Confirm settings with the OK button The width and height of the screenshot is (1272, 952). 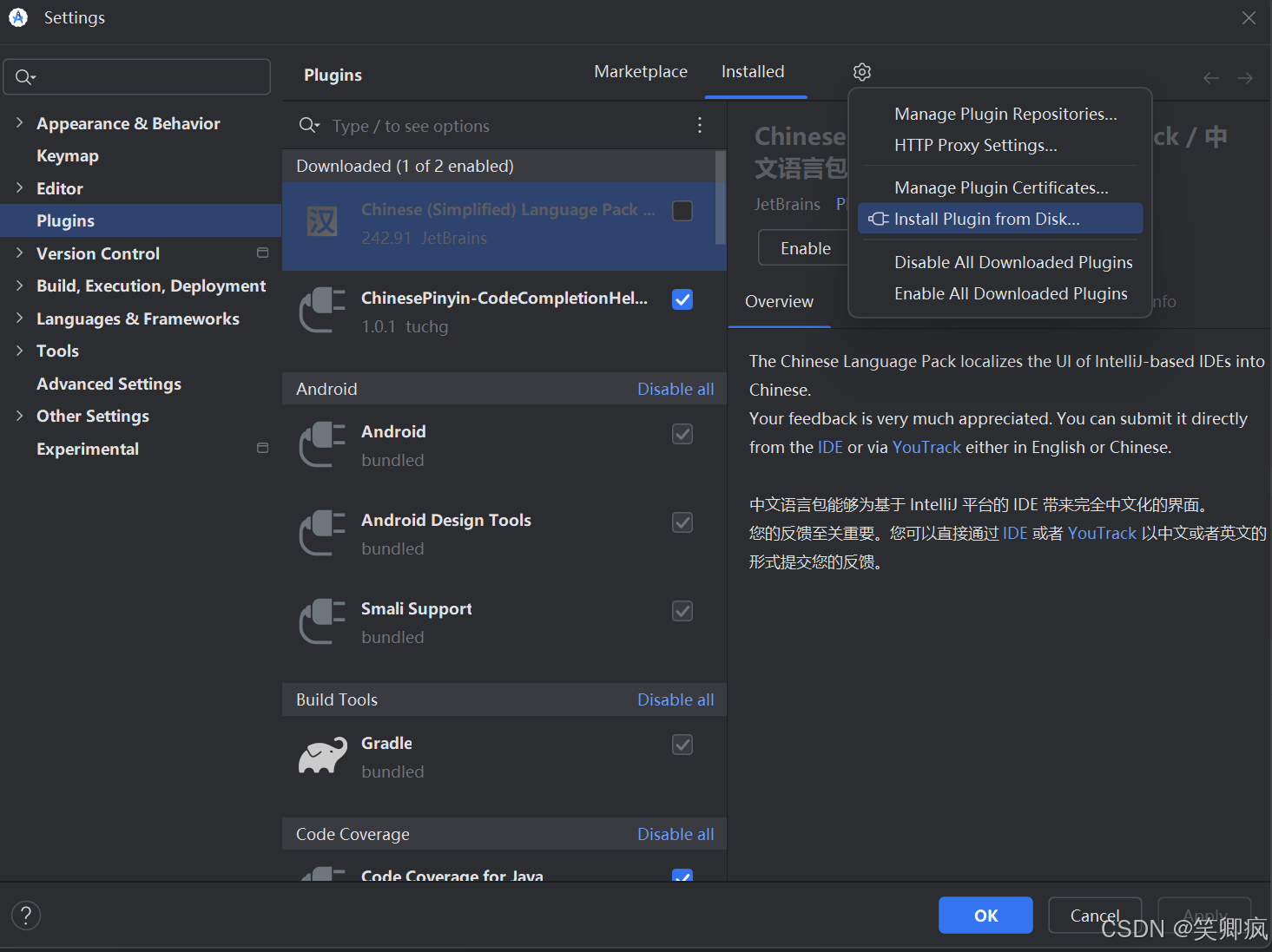(985, 916)
